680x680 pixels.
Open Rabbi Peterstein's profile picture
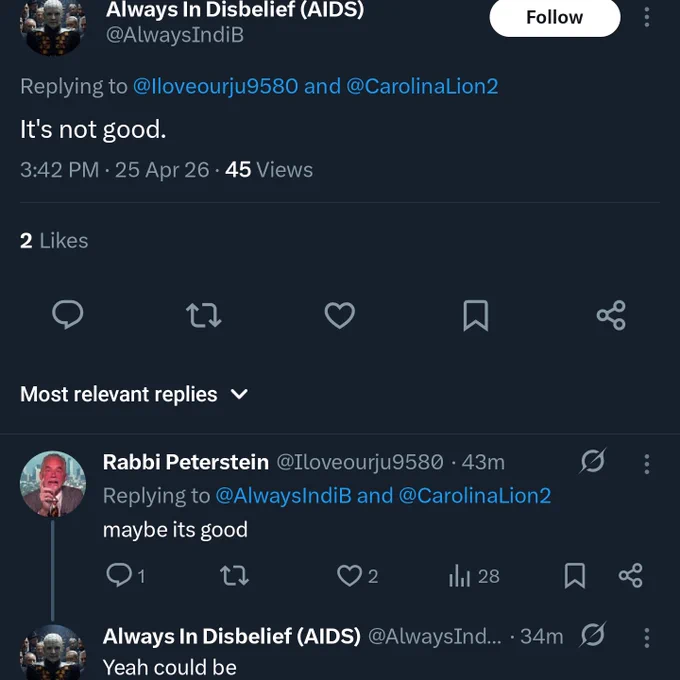coord(53,484)
